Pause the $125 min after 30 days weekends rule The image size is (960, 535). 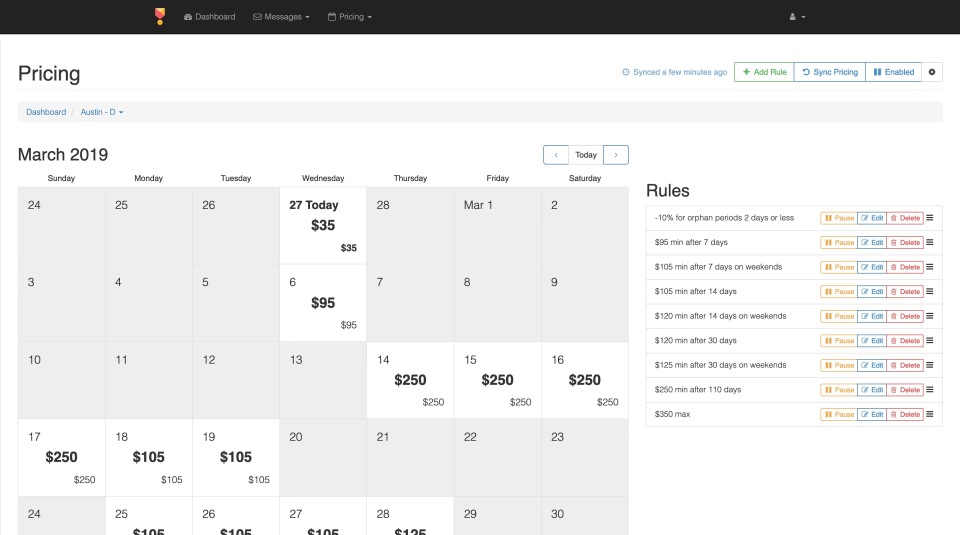coord(839,365)
